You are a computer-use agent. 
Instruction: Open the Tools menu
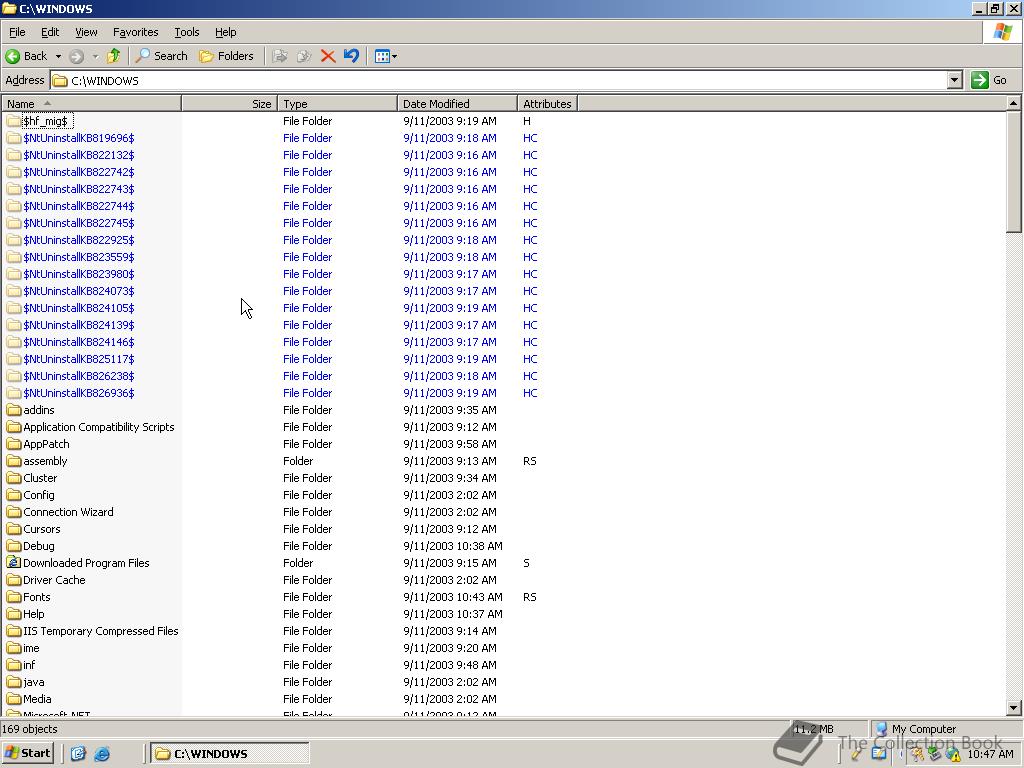[186, 32]
